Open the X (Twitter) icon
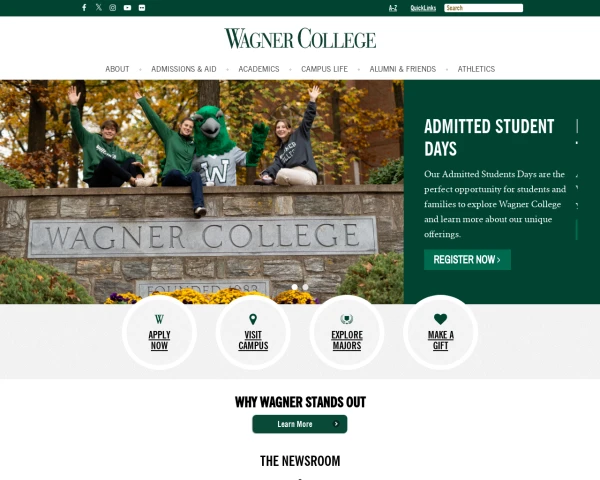600x480 pixels. pyautogui.click(x=99, y=7)
